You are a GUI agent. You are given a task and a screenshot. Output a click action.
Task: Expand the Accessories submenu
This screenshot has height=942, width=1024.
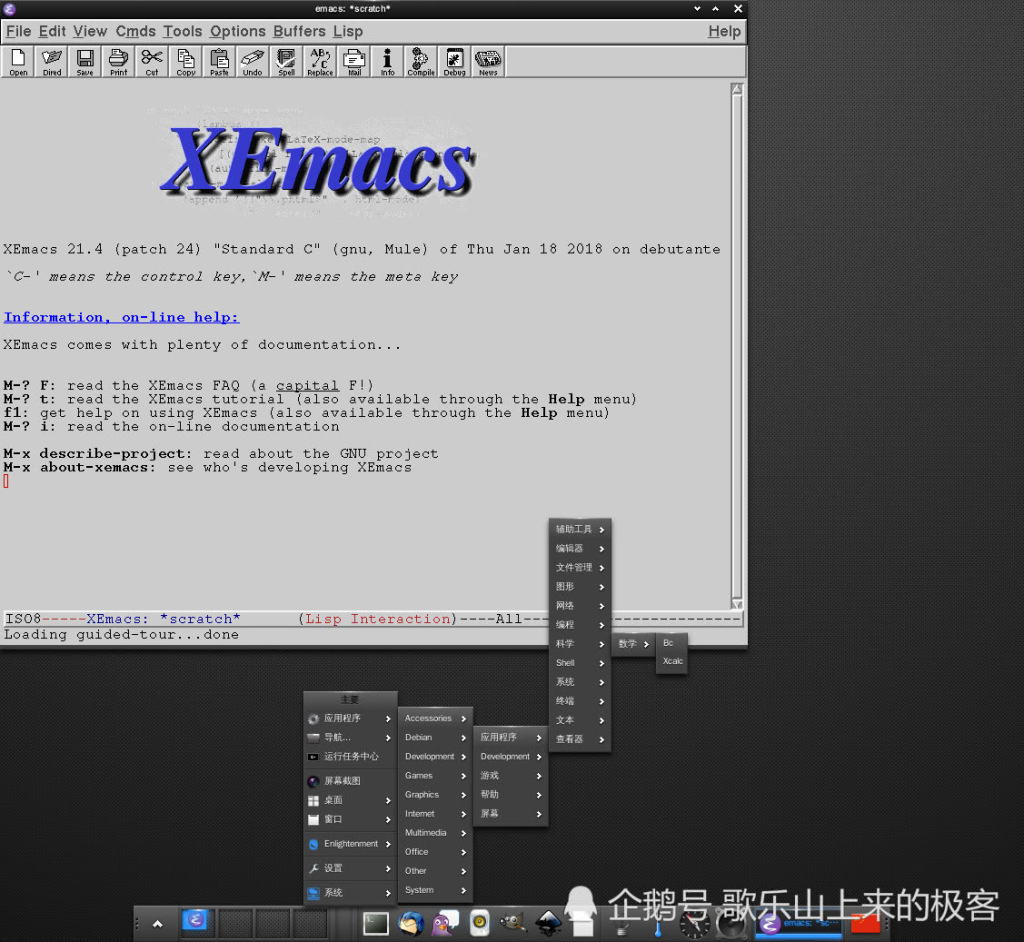click(x=435, y=718)
